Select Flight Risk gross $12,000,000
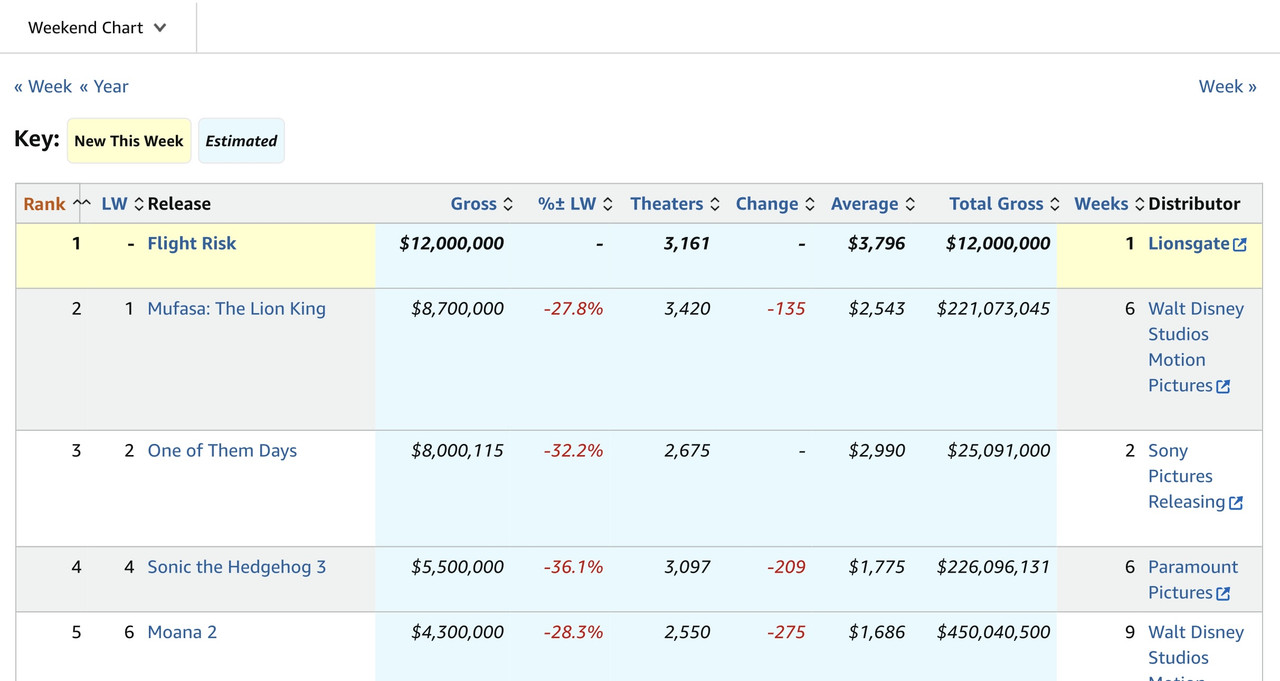 tap(452, 243)
